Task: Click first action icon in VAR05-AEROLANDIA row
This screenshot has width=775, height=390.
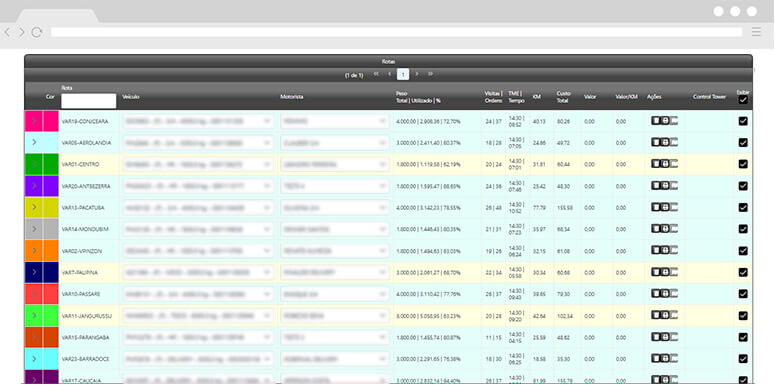Action: click(655, 142)
